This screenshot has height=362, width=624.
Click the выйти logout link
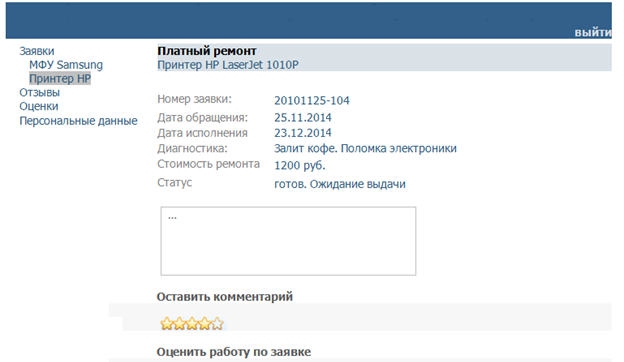coord(593,33)
